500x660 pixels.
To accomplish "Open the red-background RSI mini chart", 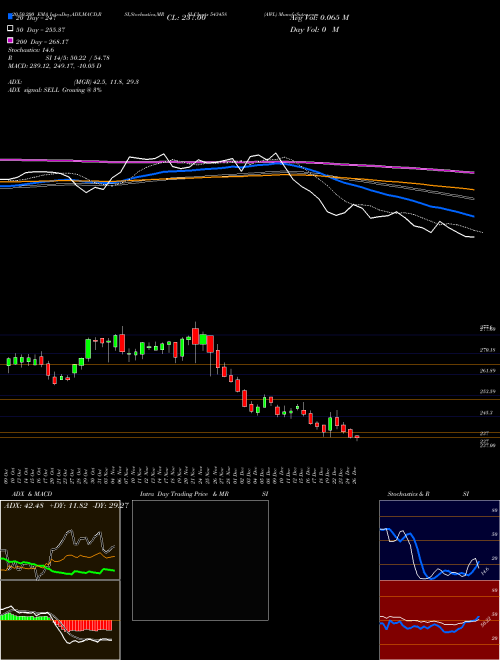I will pyautogui.click(x=439, y=620).
